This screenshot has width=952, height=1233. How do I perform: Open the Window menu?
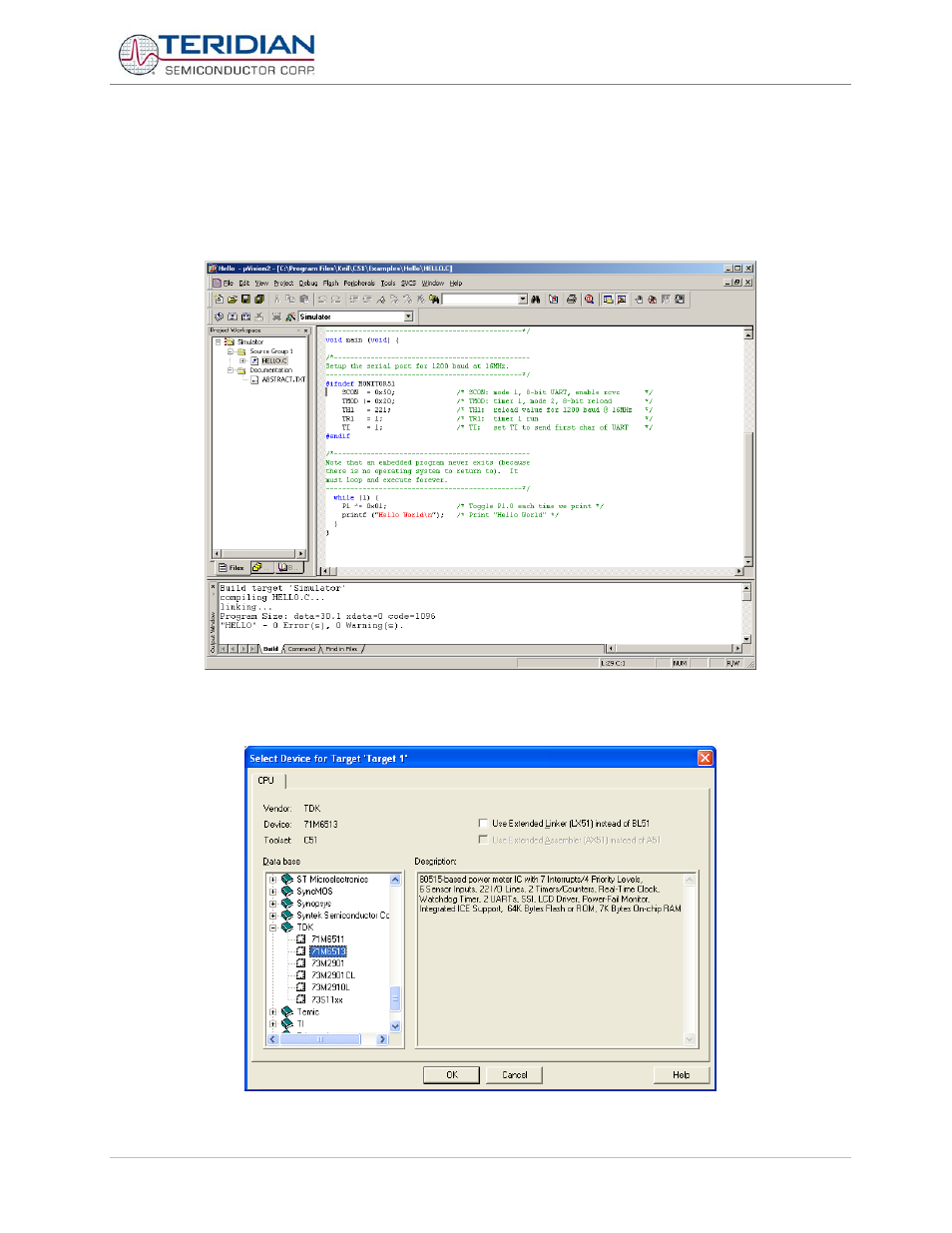pos(433,284)
